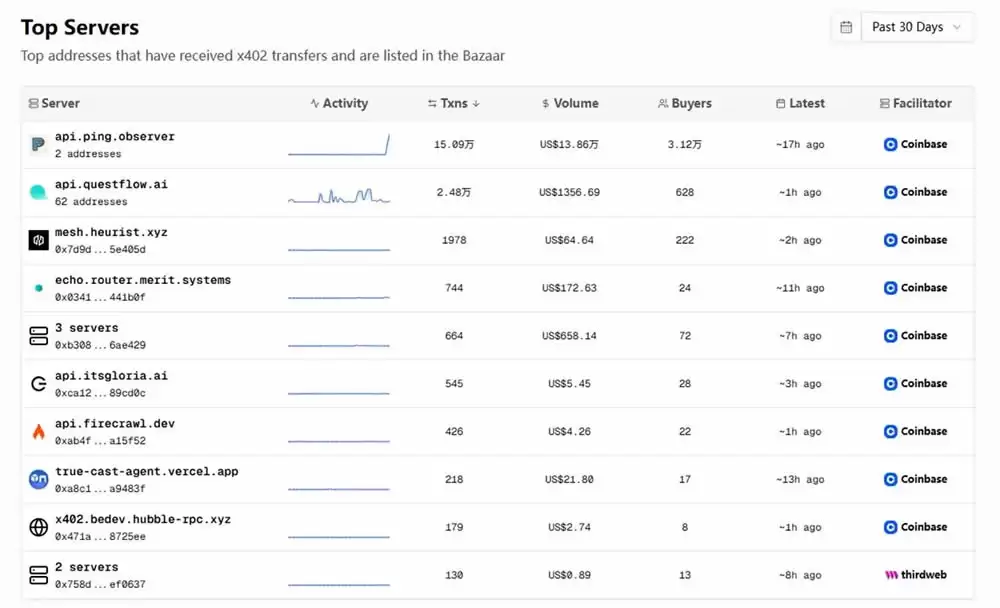Click the true-cast-agent.vercel.app avatar icon

(38, 480)
